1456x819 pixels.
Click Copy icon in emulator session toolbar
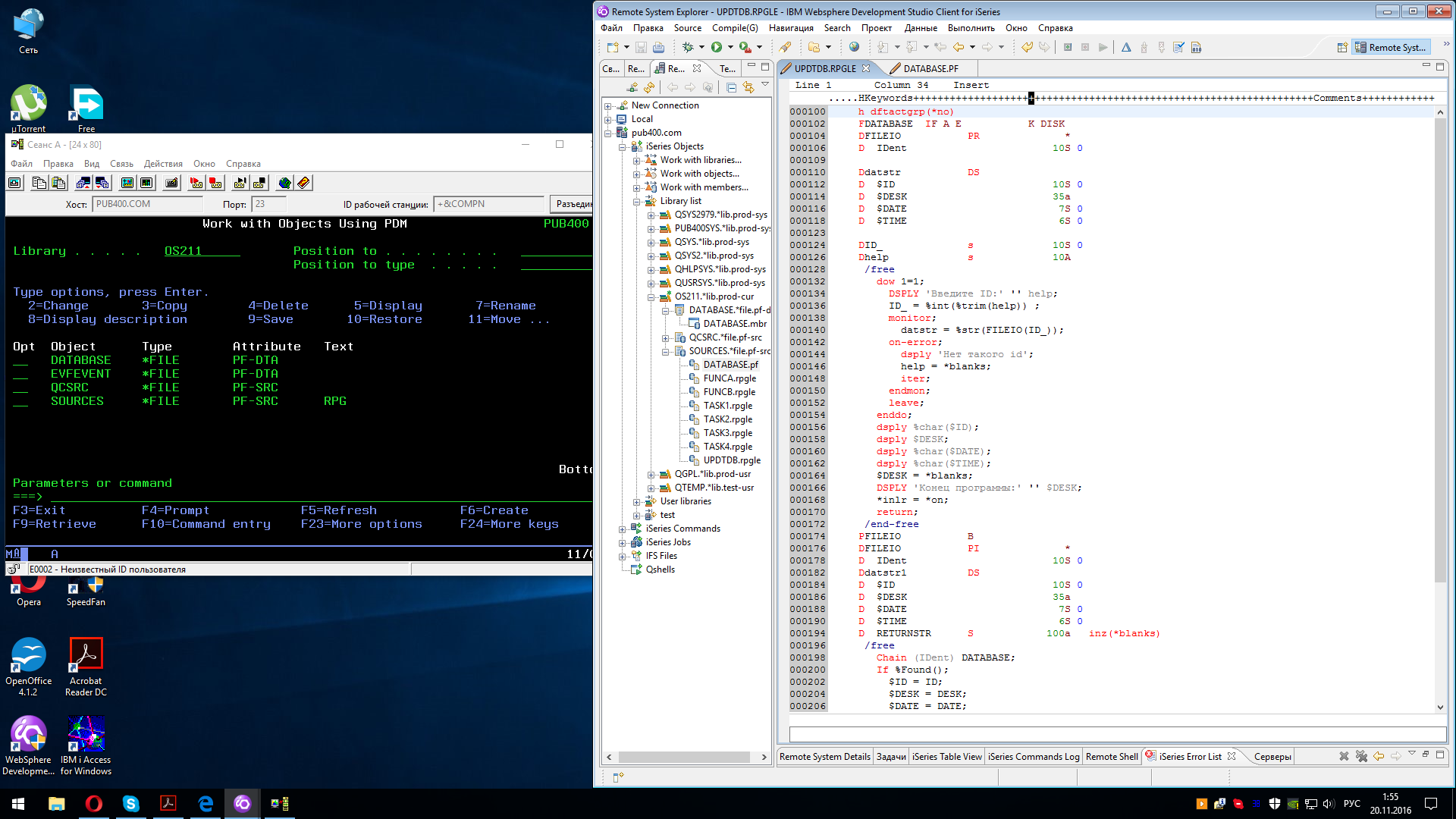point(39,183)
